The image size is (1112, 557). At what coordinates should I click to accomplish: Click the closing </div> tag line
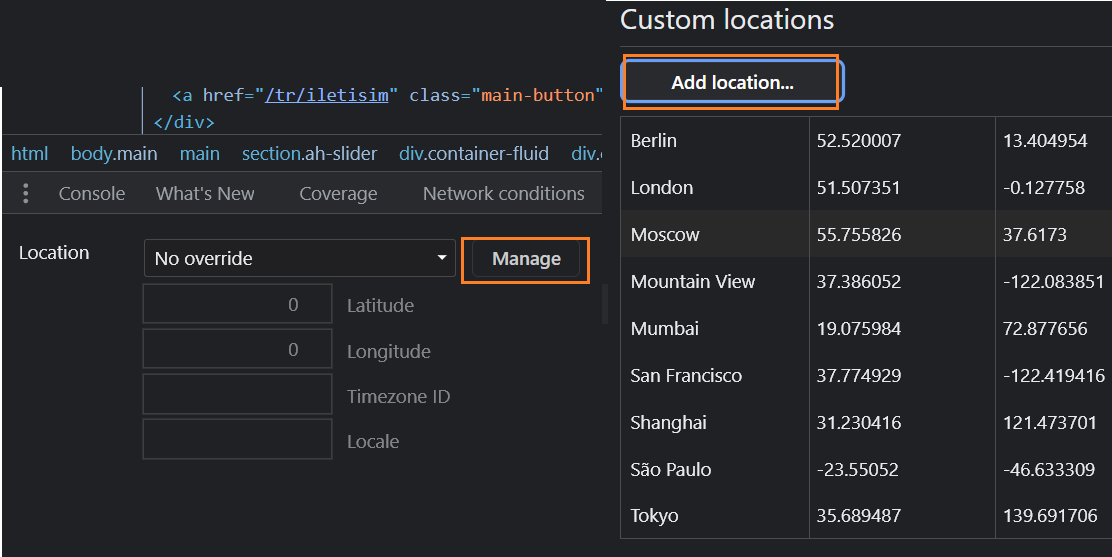tap(184, 122)
